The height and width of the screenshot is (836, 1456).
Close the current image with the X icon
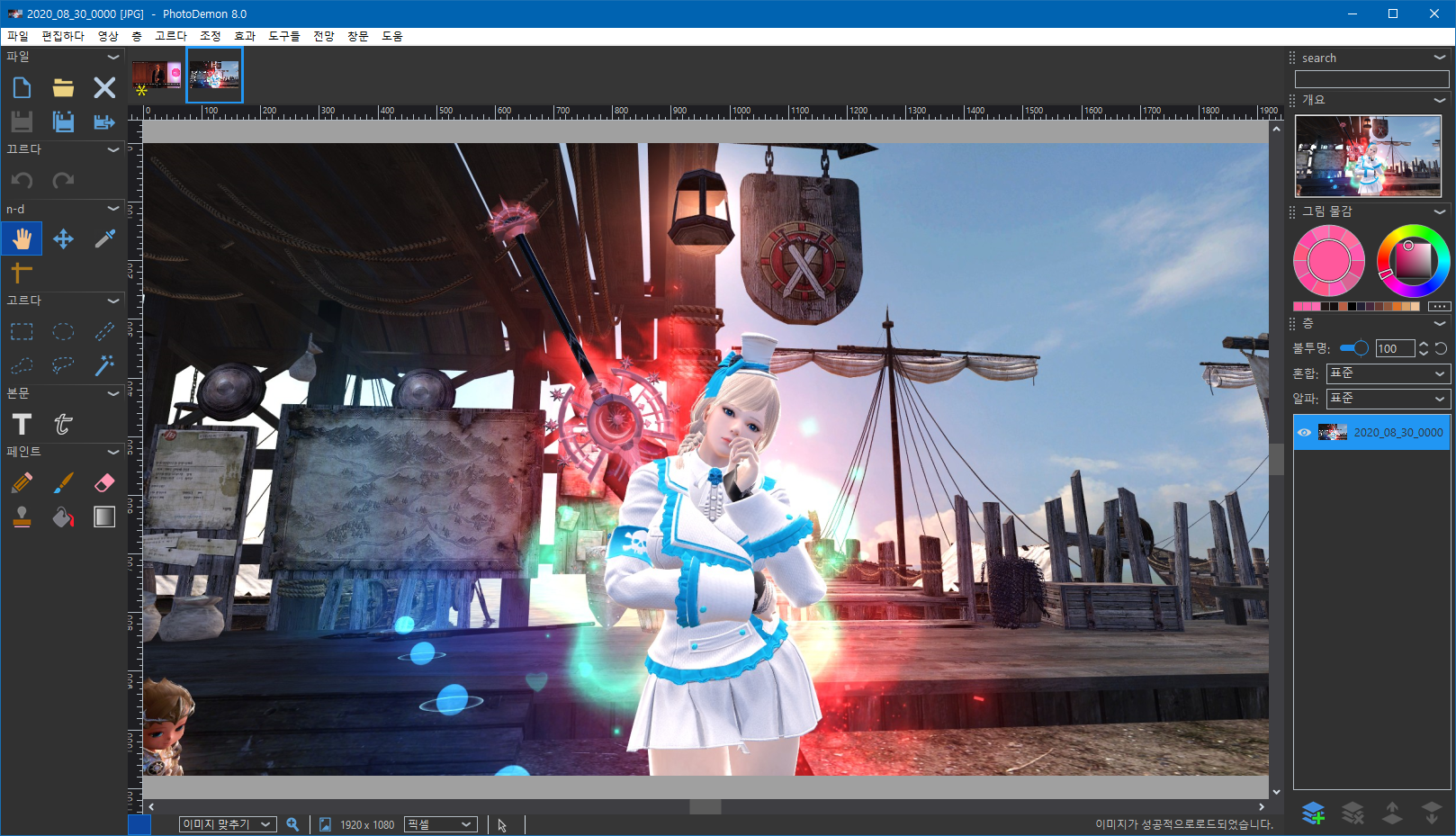point(104,87)
